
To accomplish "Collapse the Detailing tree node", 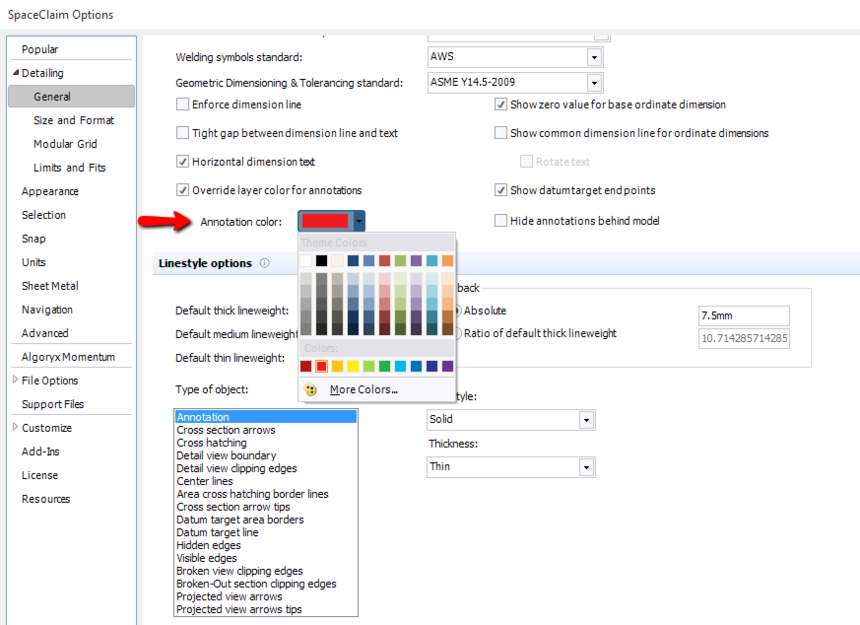I will (16, 72).
